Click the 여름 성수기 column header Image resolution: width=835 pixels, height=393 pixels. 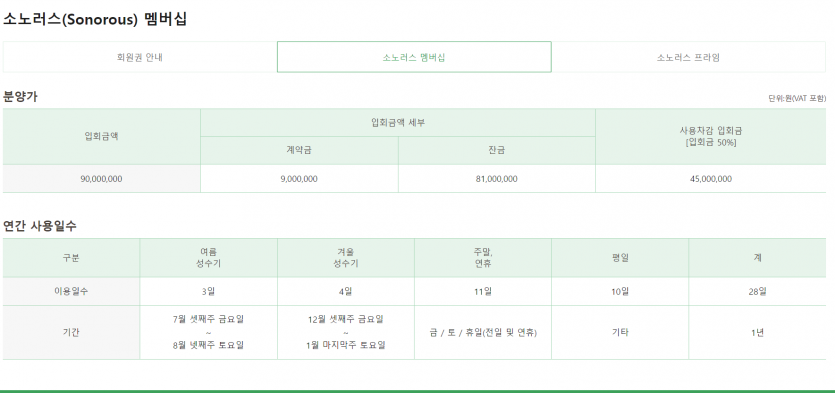pos(208,258)
